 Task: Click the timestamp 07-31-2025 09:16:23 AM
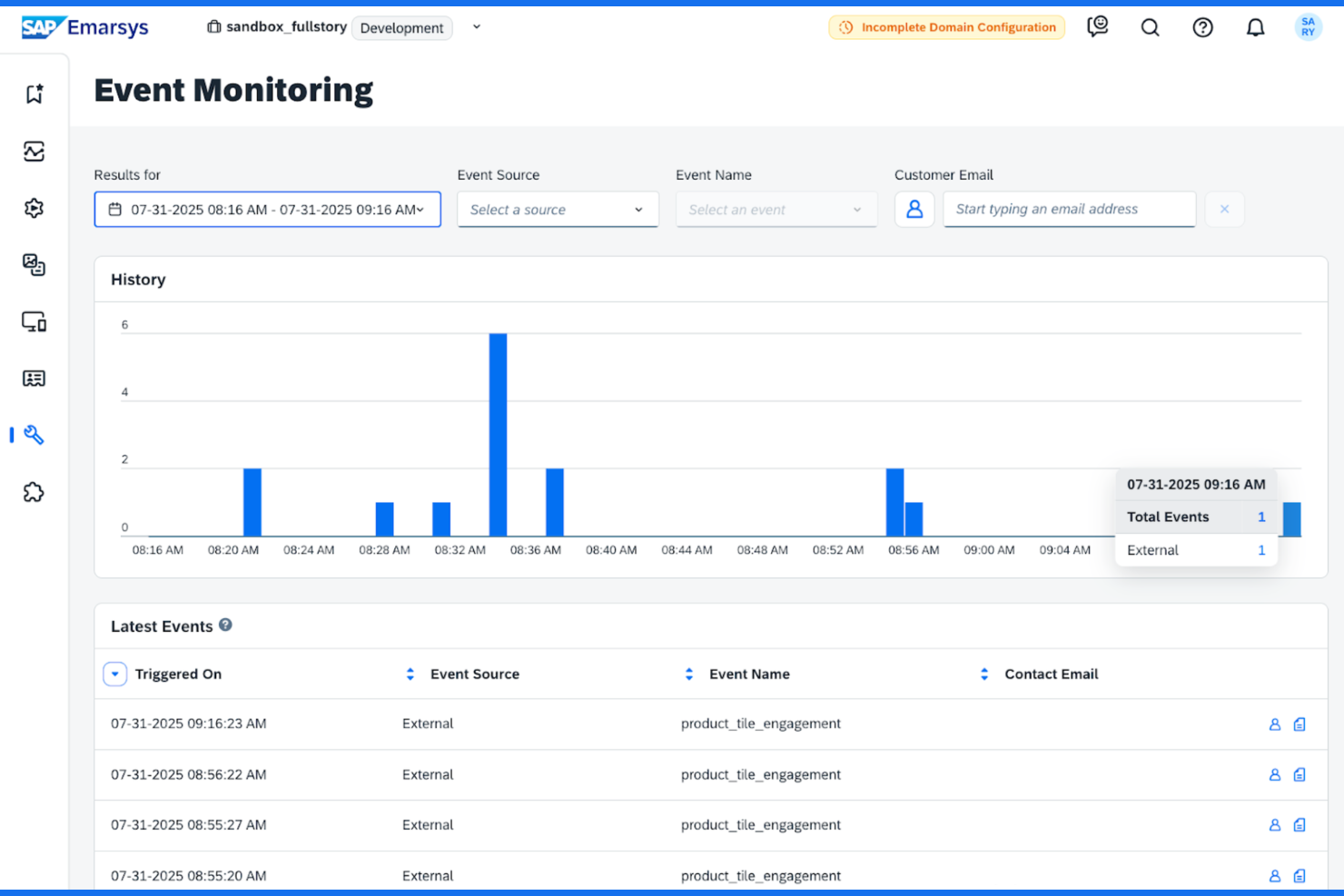(189, 724)
